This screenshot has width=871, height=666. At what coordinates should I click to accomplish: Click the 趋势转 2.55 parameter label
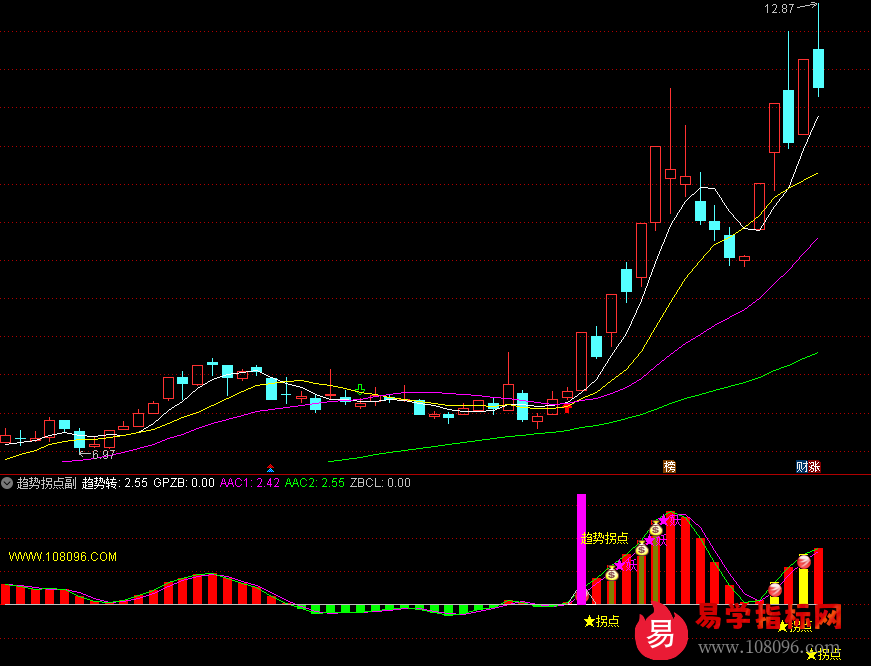(x=114, y=483)
